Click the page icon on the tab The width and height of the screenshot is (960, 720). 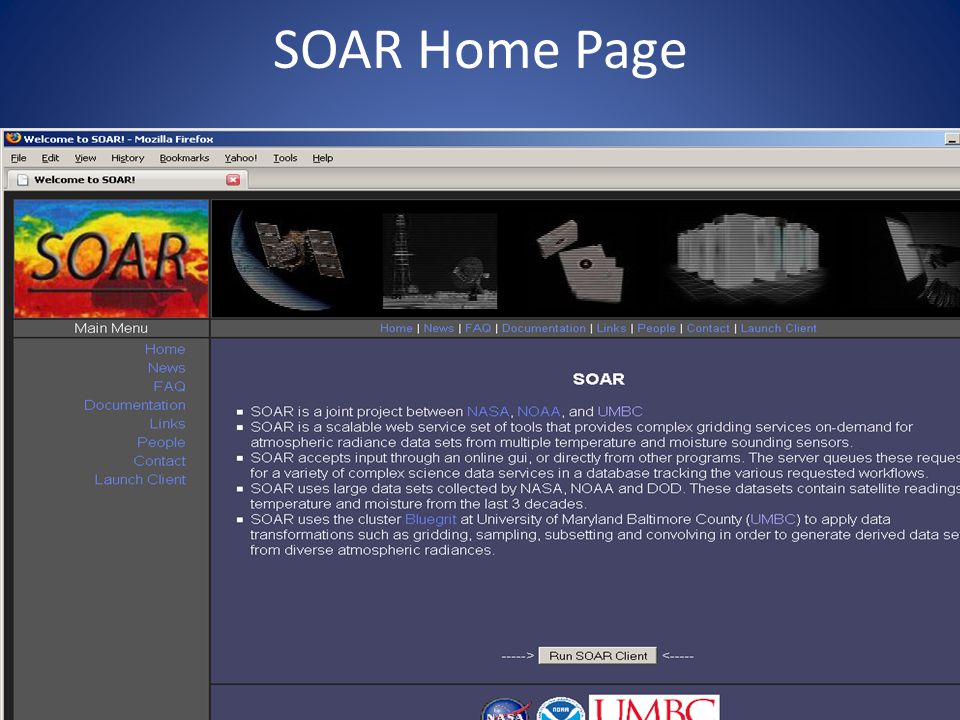(23, 179)
